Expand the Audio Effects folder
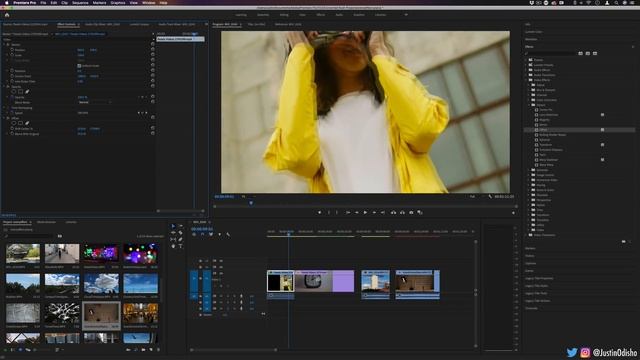The image size is (640, 360). 526,70
